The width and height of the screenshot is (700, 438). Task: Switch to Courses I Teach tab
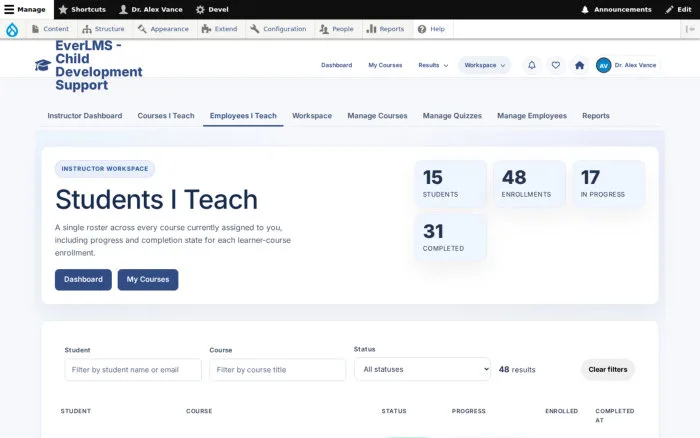166,116
